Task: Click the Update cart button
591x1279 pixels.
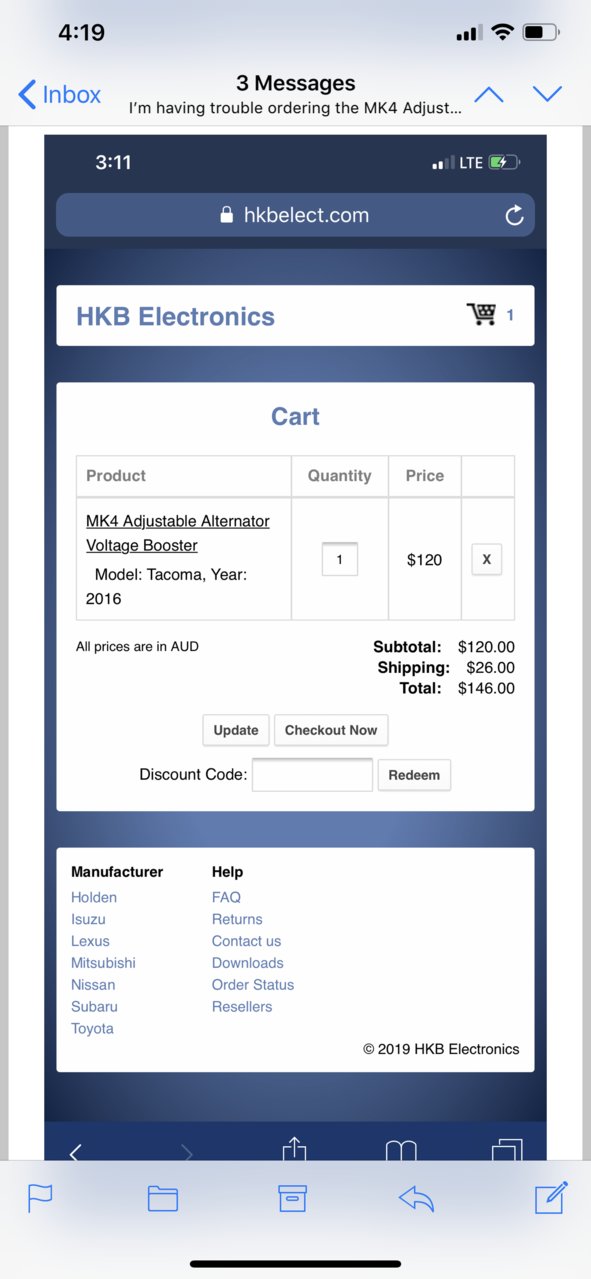Action: [236, 730]
